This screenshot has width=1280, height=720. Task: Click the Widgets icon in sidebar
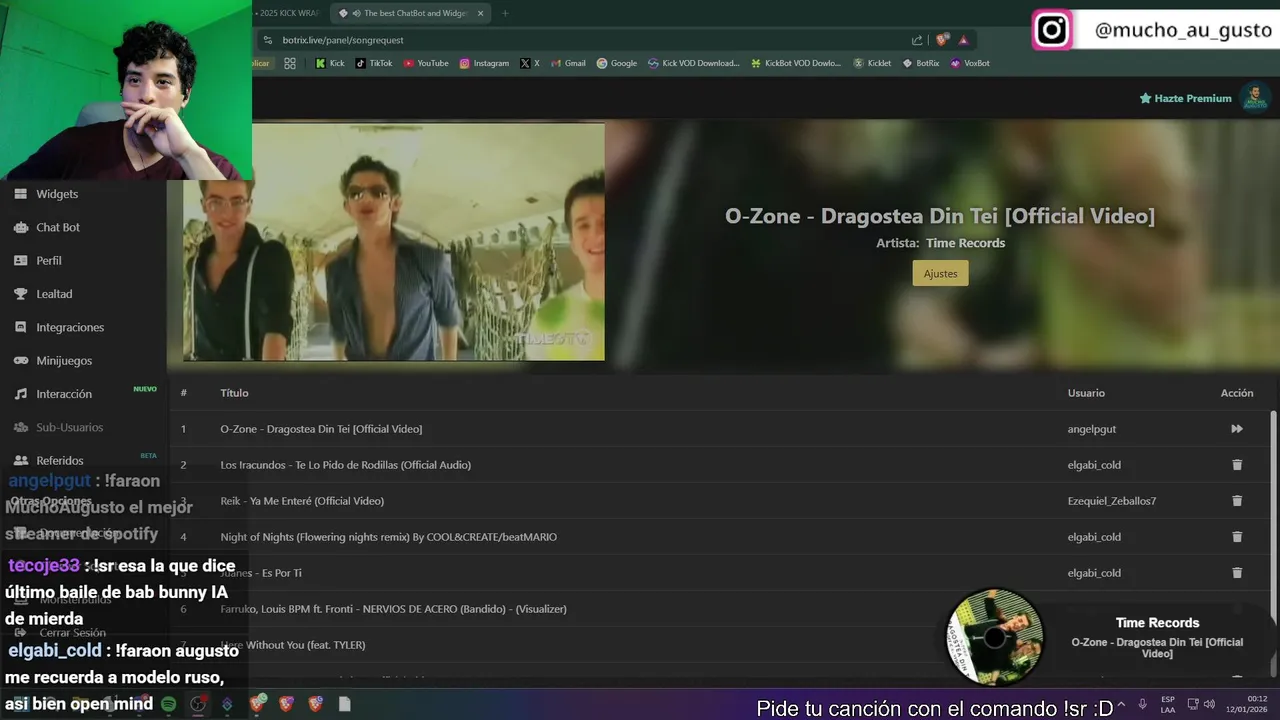pyautogui.click(x=20, y=194)
